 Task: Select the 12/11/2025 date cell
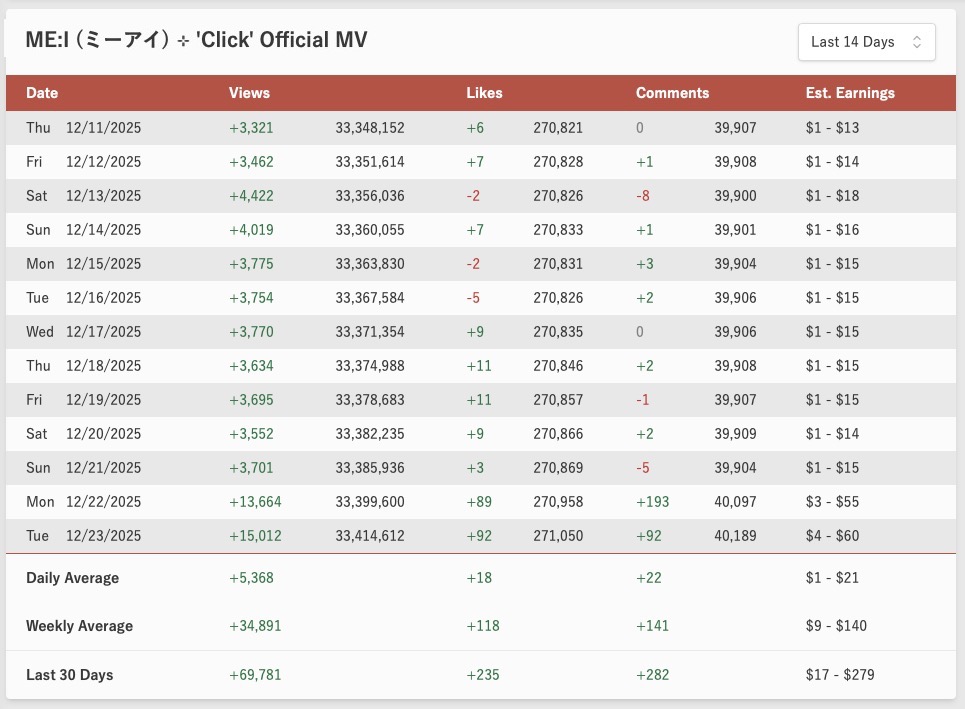(x=103, y=128)
